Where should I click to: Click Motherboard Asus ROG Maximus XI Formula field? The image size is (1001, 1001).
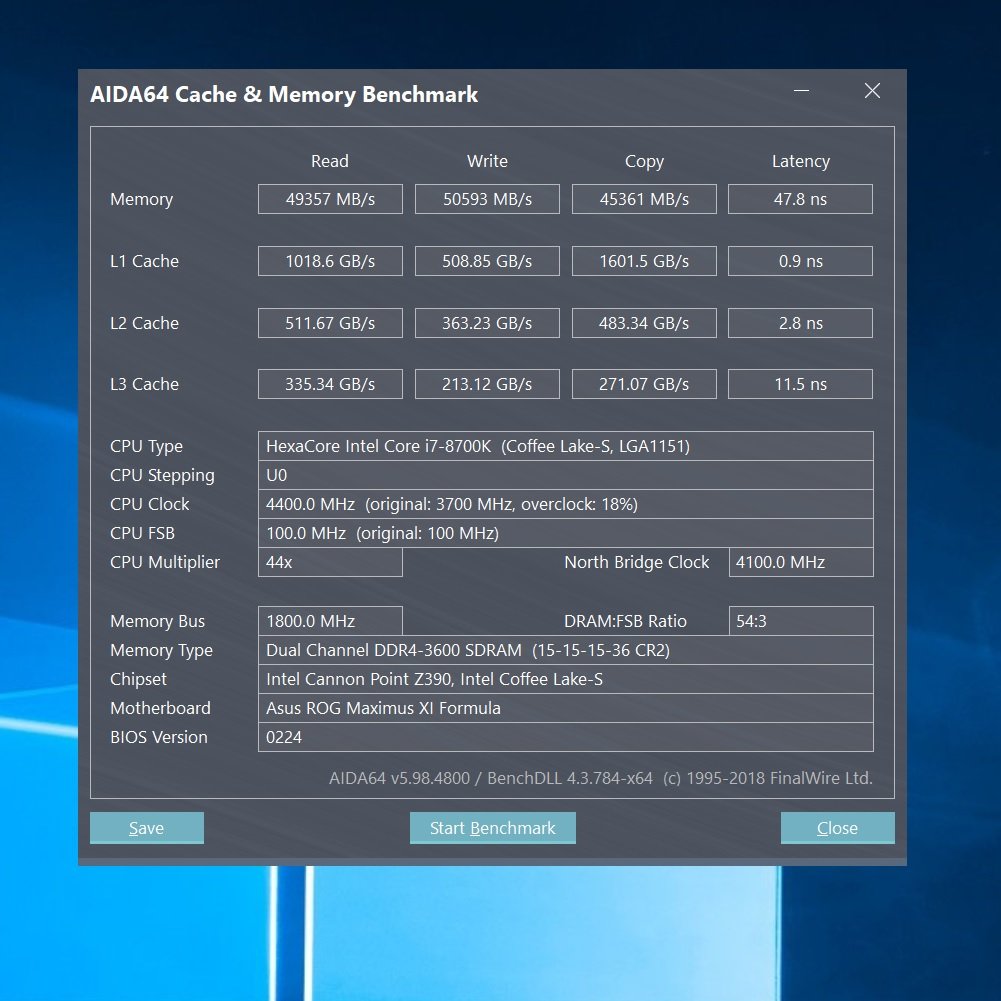click(566, 708)
